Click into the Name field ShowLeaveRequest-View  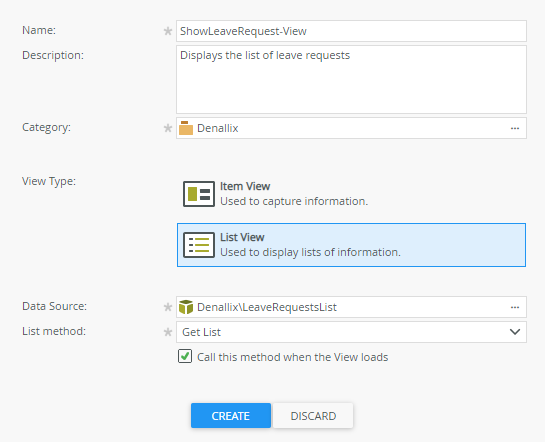click(351, 31)
